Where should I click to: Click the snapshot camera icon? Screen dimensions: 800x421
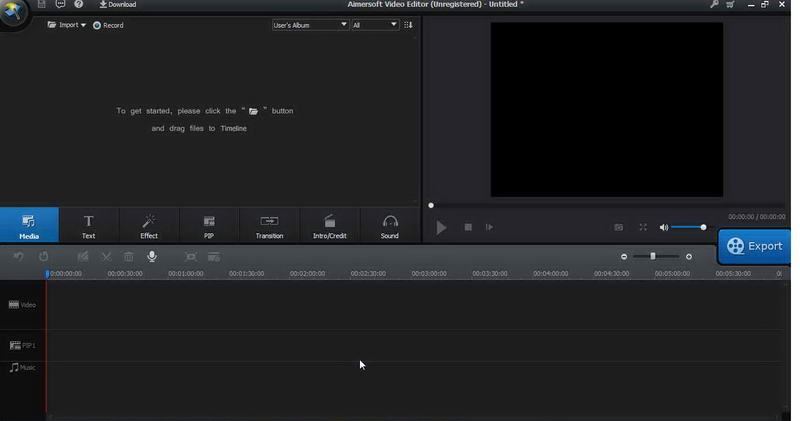tap(618, 227)
